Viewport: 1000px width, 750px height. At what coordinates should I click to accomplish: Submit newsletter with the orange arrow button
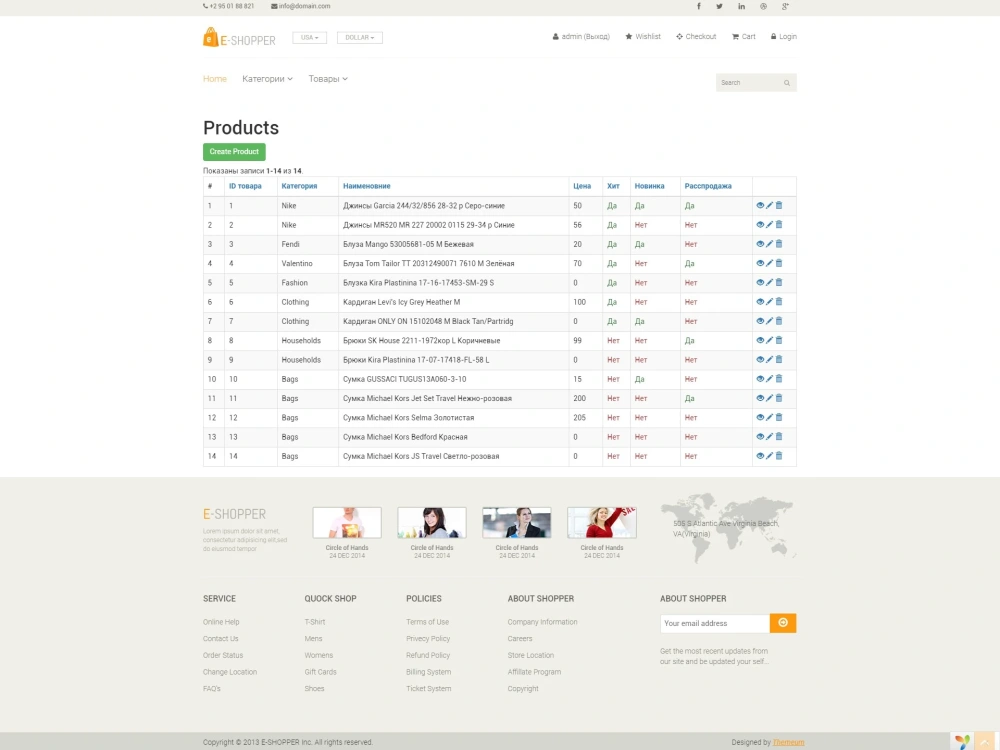(x=782, y=622)
